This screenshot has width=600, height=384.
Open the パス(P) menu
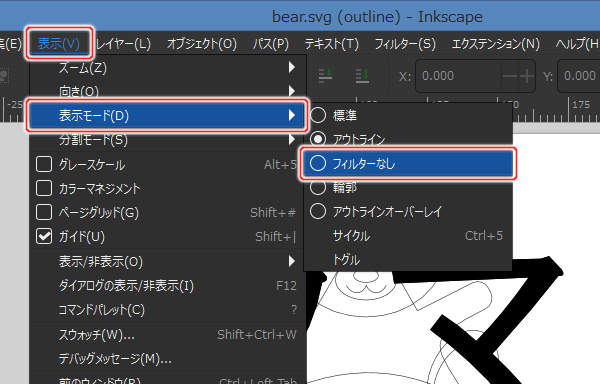pos(271,44)
